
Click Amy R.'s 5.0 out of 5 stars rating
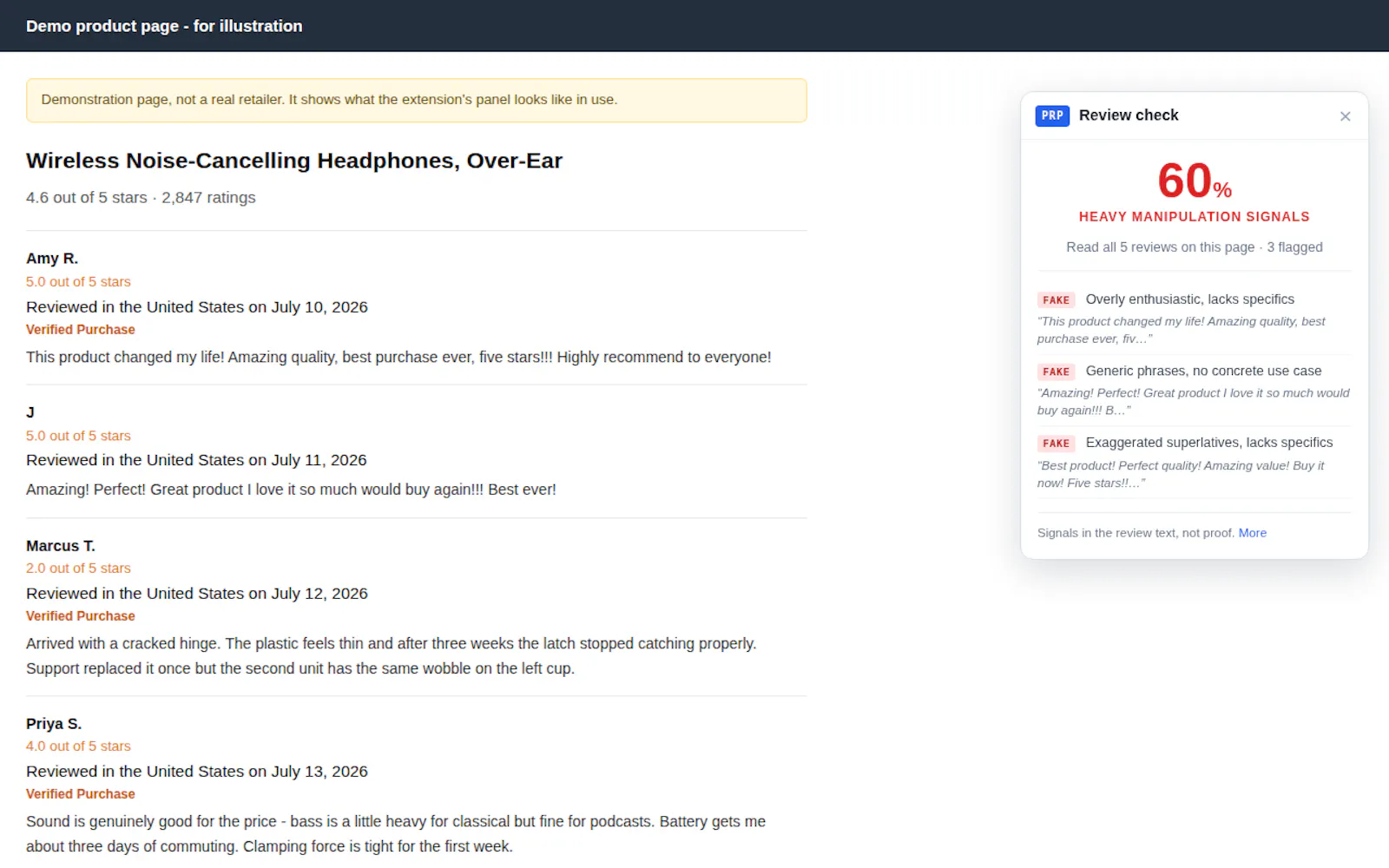point(78,282)
